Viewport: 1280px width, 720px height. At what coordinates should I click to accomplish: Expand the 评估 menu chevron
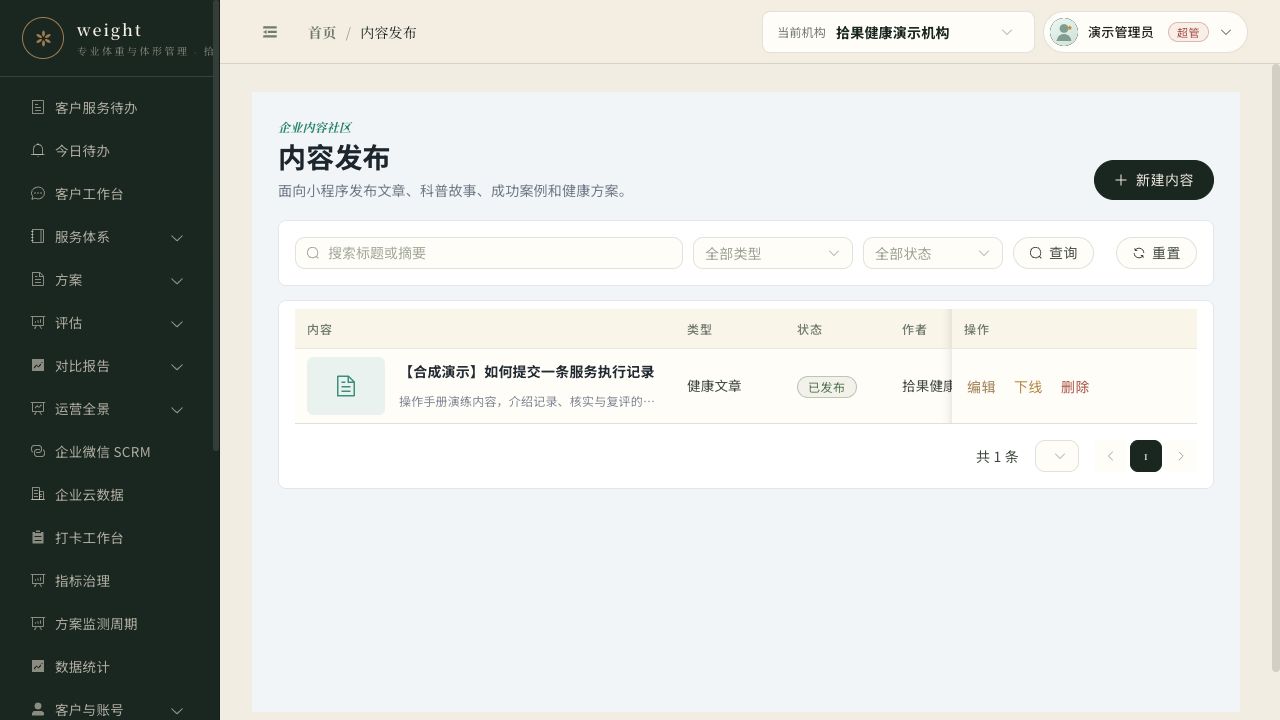(x=177, y=323)
